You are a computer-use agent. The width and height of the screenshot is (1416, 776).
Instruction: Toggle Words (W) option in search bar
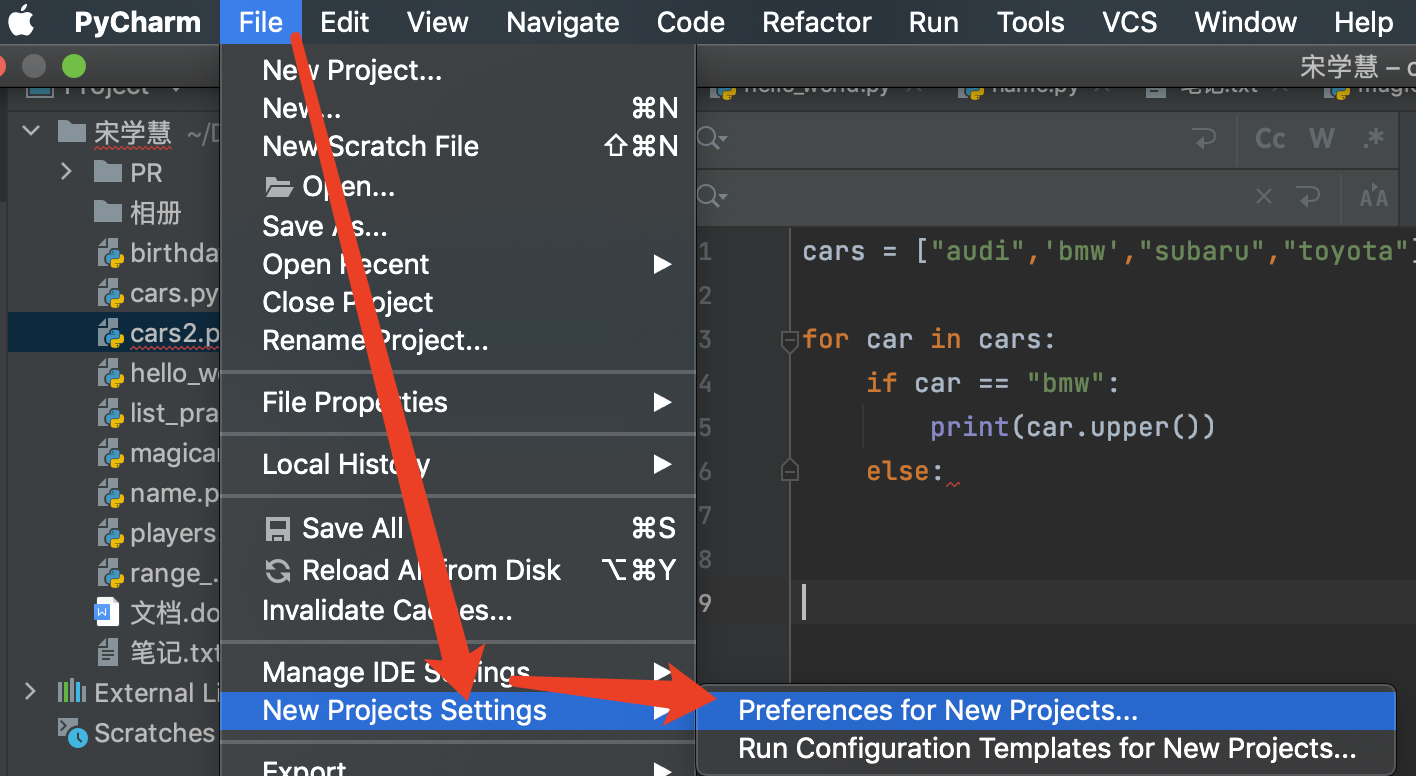[1322, 138]
